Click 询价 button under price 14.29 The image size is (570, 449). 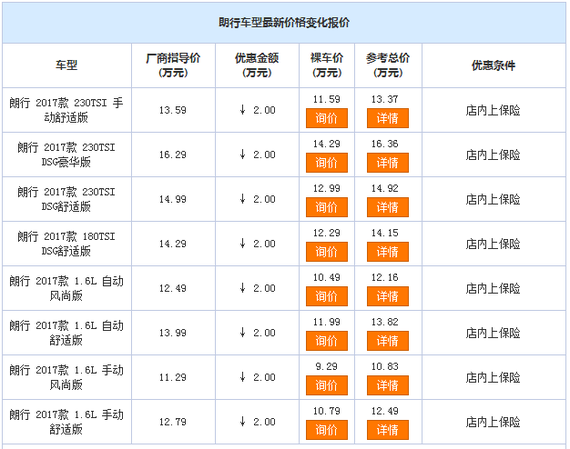326,163
